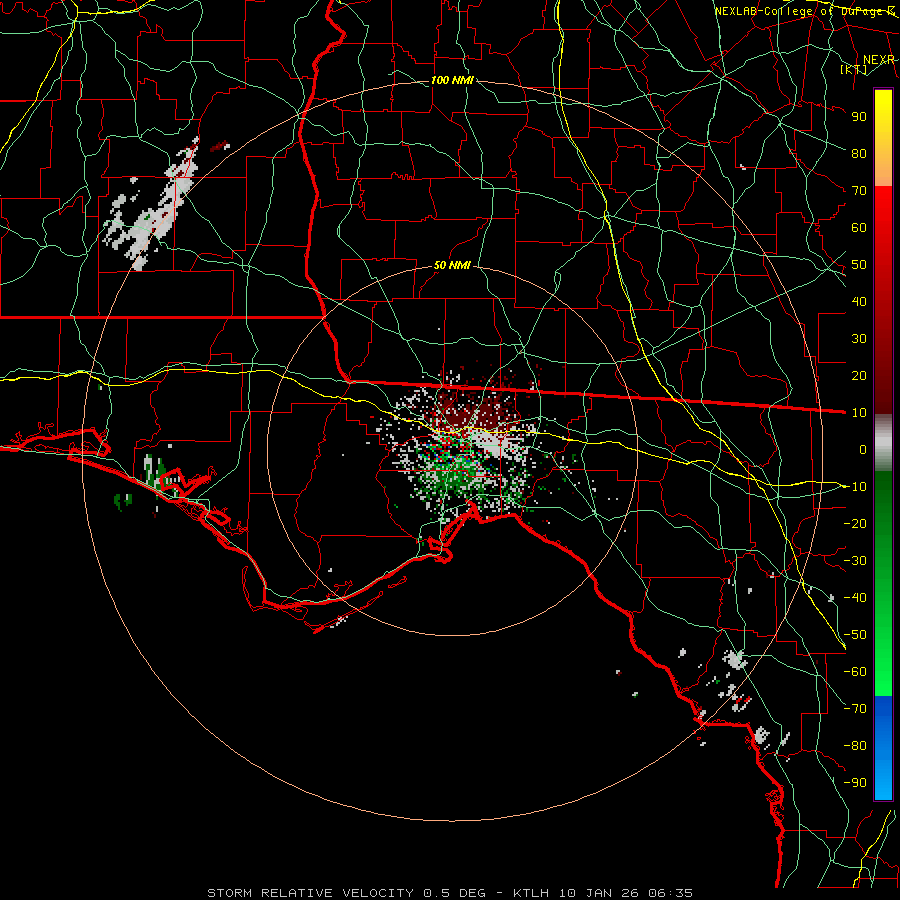Viewport: 900px width, 900px height.
Task: Click the -80 value on the velocity scale
Action: coord(855,746)
